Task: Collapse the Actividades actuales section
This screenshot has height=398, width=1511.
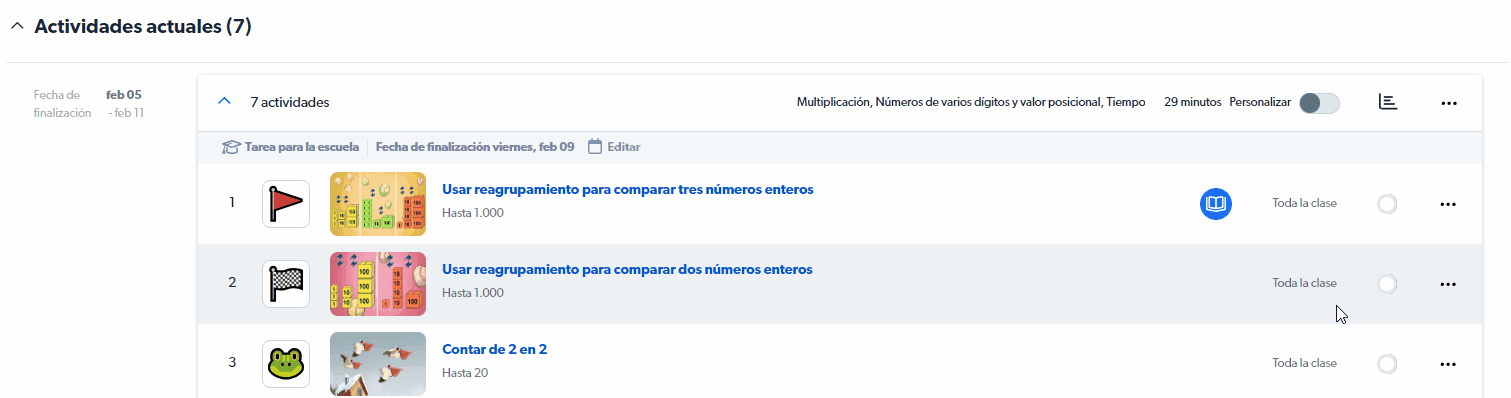Action: pyautogui.click(x=16, y=27)
